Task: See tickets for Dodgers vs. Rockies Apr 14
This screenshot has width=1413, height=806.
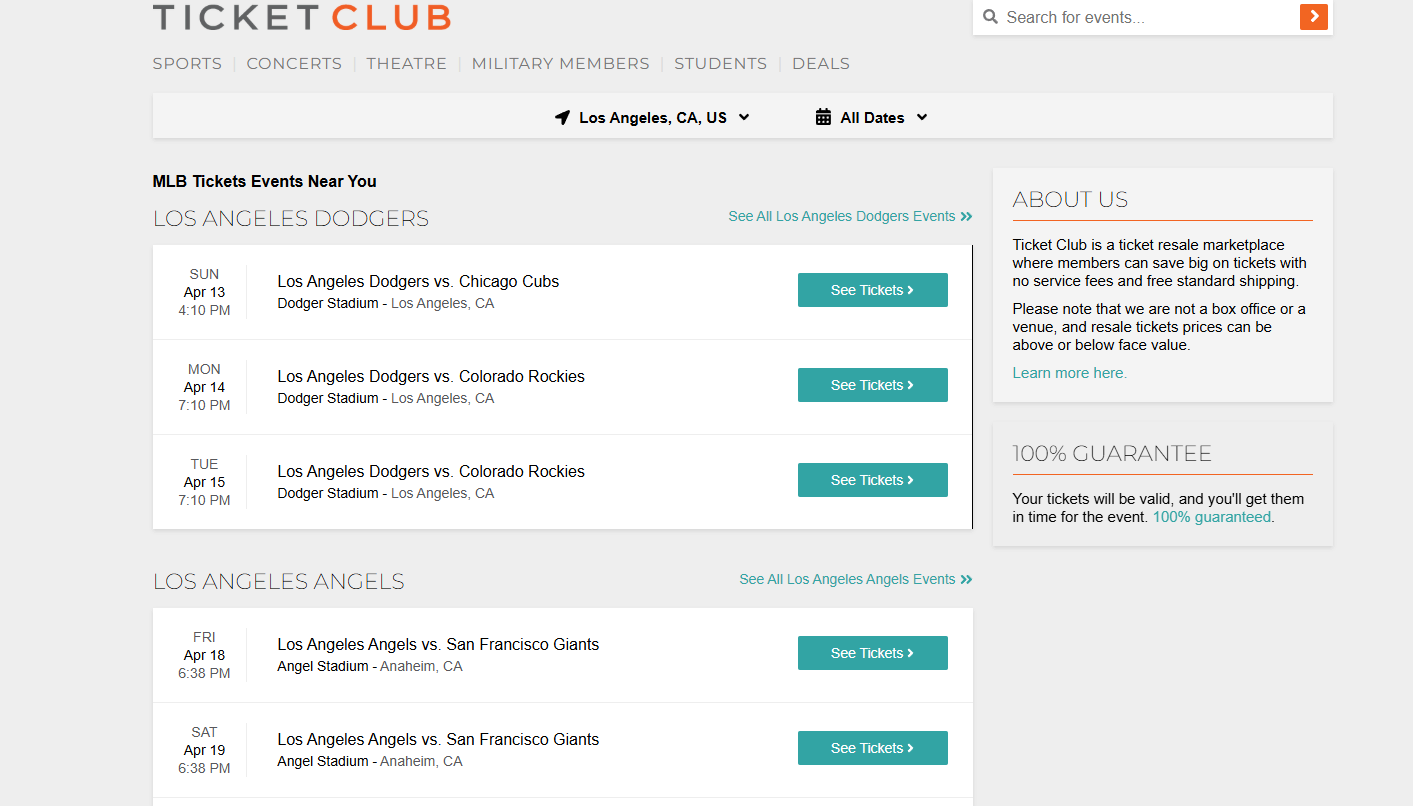Action: [x=873, y=385]
